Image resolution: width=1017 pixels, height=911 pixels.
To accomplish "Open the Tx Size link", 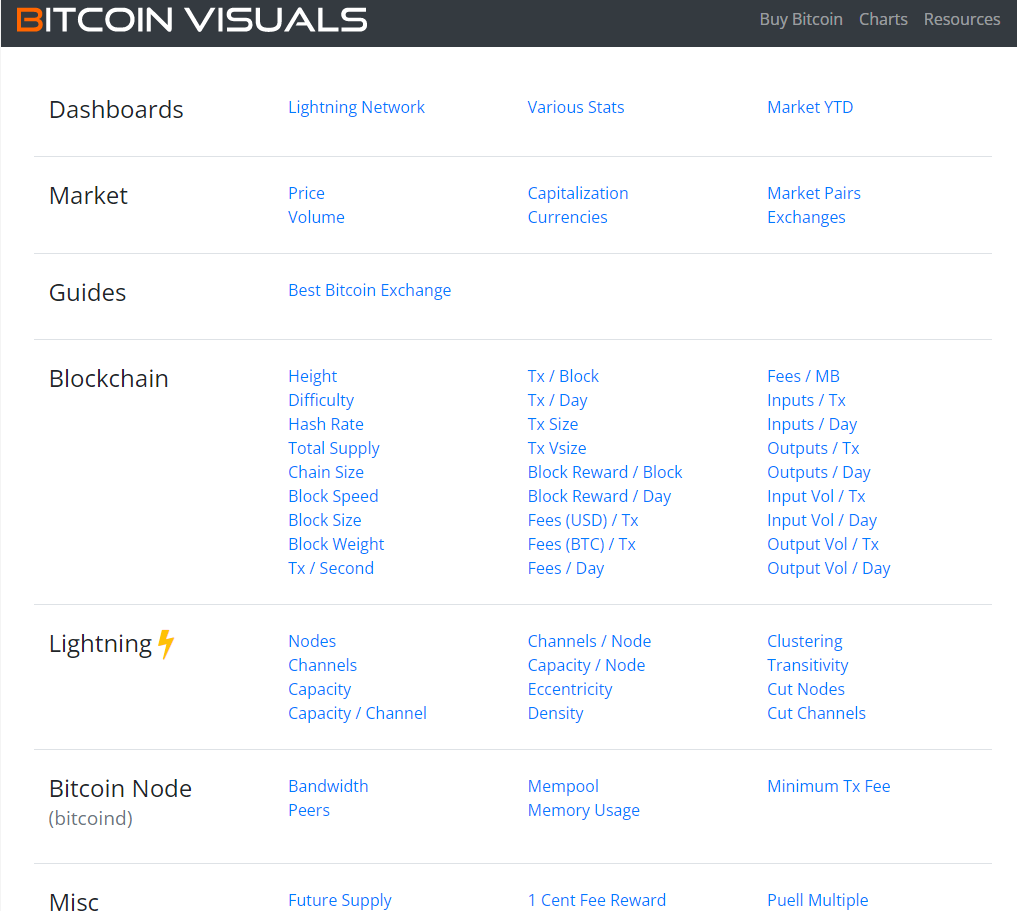I will tap(553, 424).
